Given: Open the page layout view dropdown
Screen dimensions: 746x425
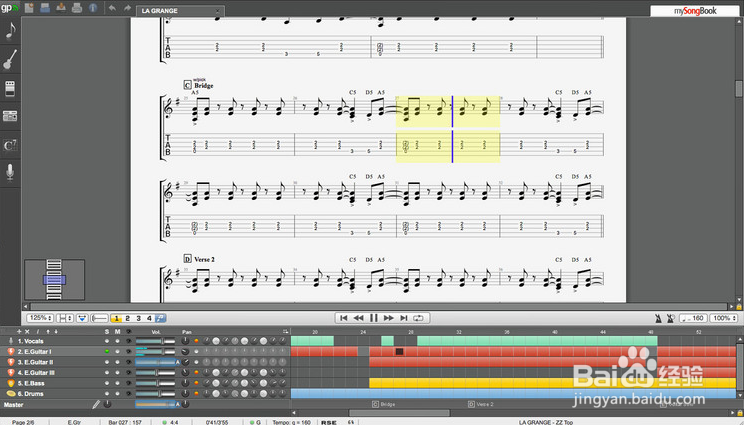Looking at the screenshot, I should [x=65, y=318].
